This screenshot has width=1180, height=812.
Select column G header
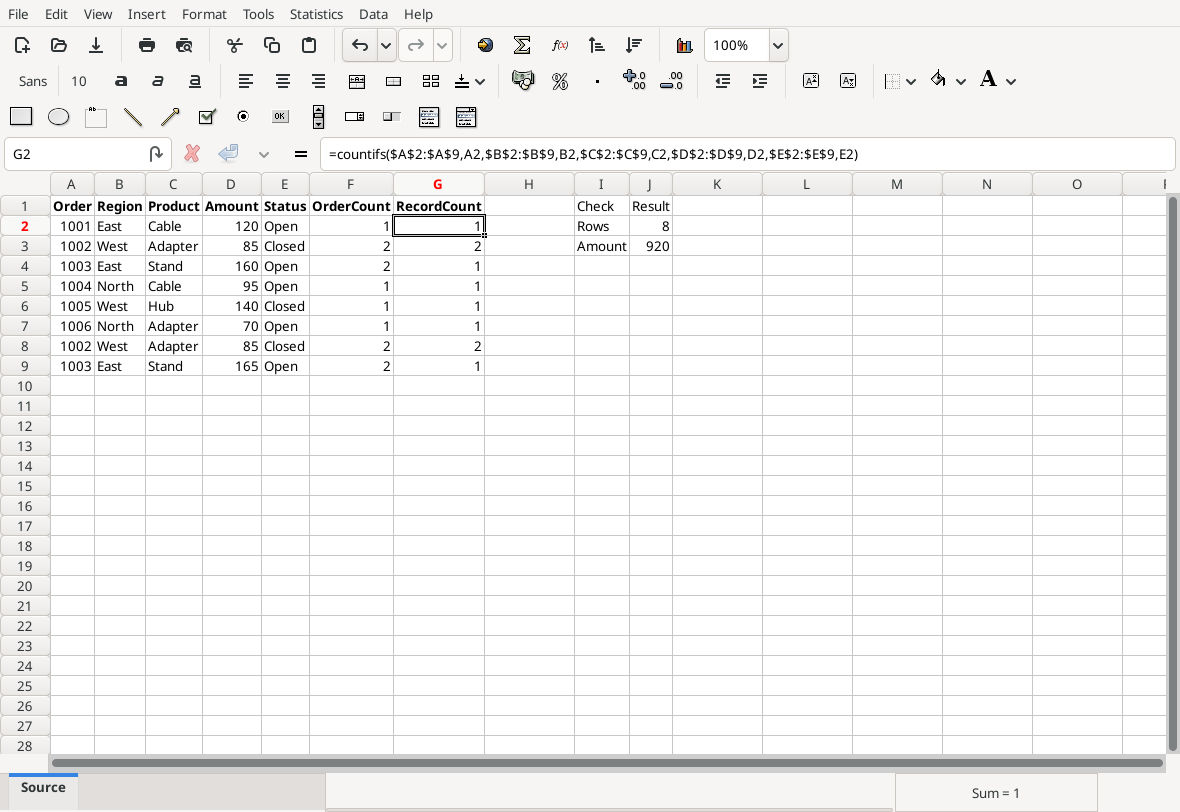(438, 184)
